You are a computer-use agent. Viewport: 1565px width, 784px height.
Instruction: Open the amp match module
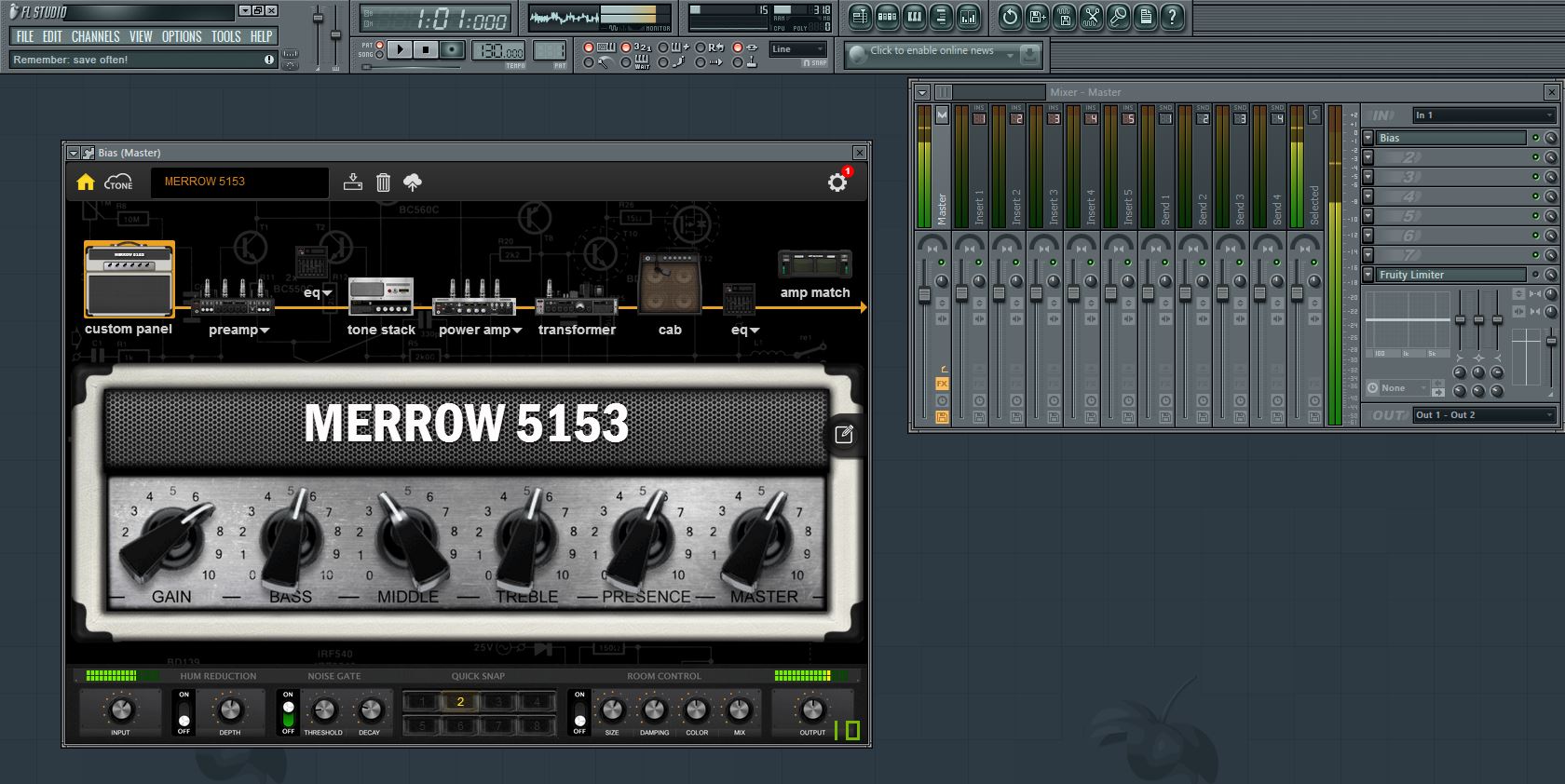tap(815, 264)
